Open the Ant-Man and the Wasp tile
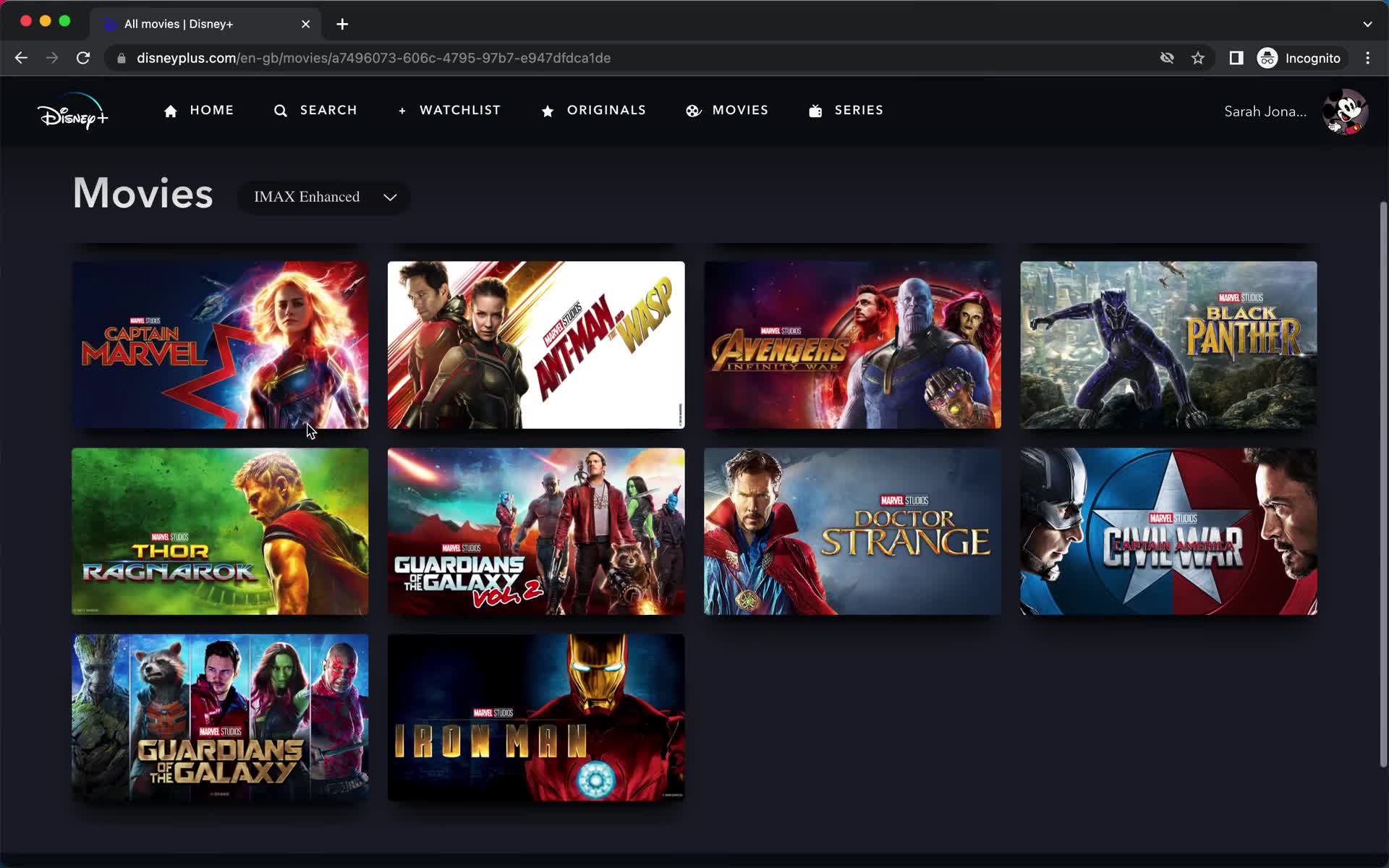1389x868 pixels. pos(536,345)
